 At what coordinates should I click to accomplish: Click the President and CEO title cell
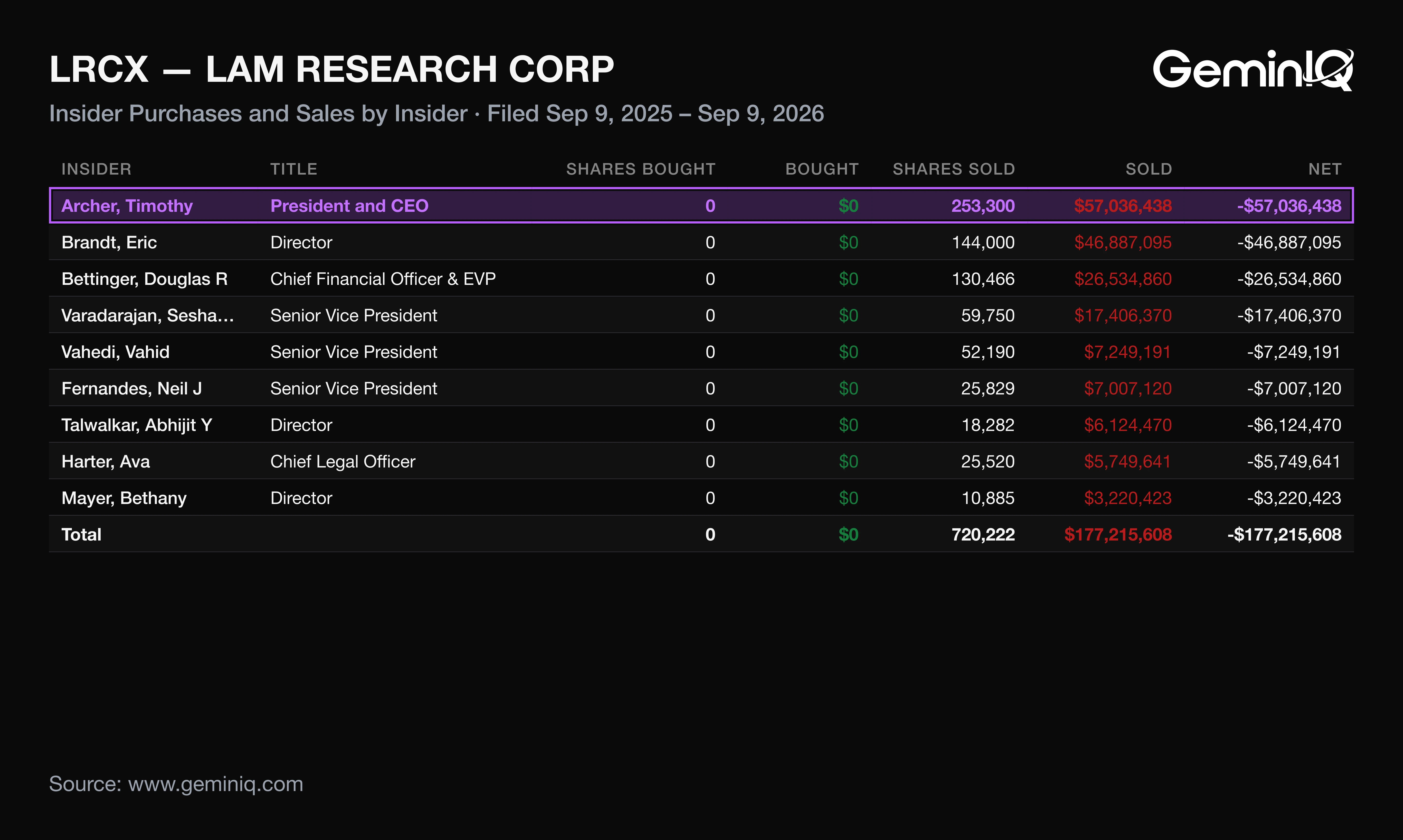[349, 205]
